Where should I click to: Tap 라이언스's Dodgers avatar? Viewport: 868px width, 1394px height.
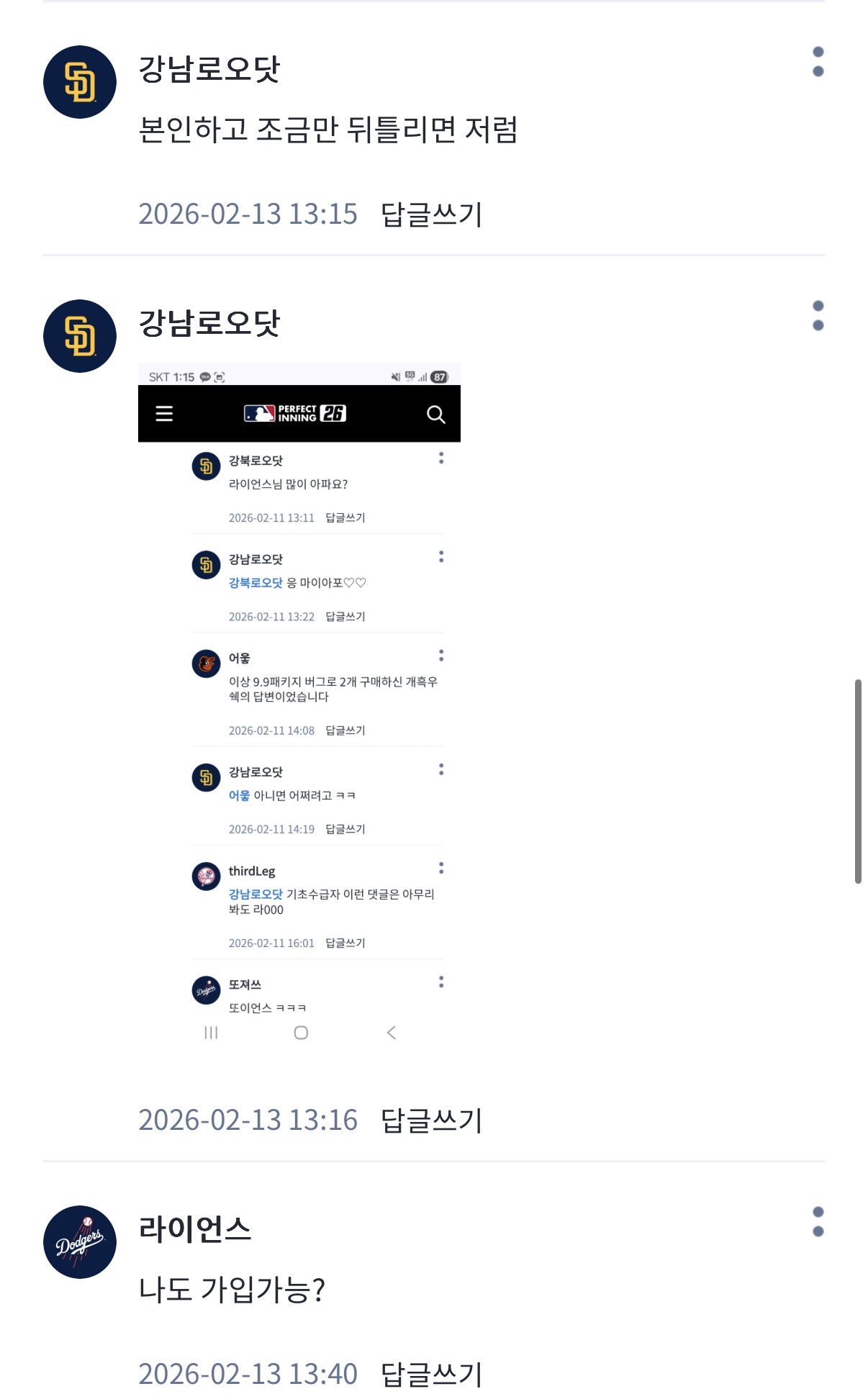(80, 1242)
